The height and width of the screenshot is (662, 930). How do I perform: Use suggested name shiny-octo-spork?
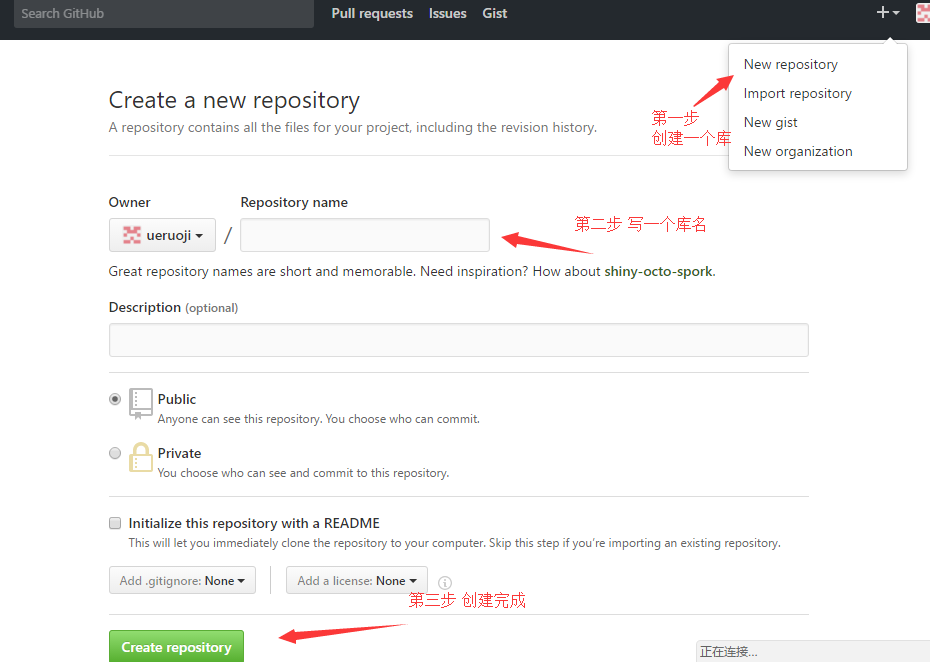[x=658, y=272]
